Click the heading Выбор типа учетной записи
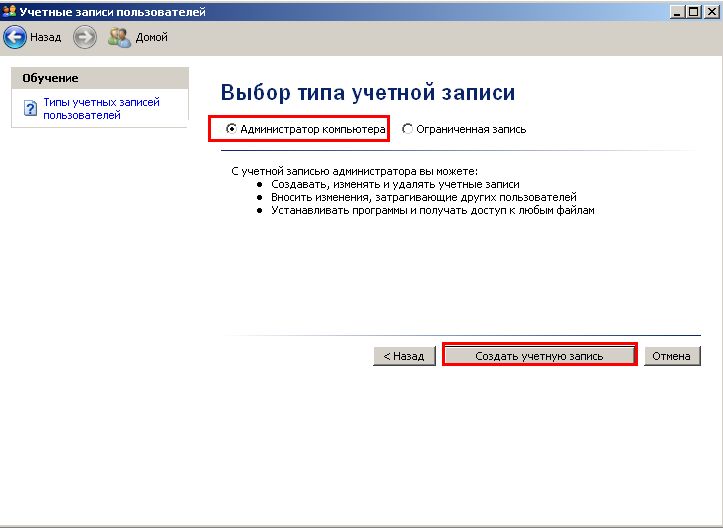Image resolution: width=723 pixels, height=528 pixels. click(367, 92)
